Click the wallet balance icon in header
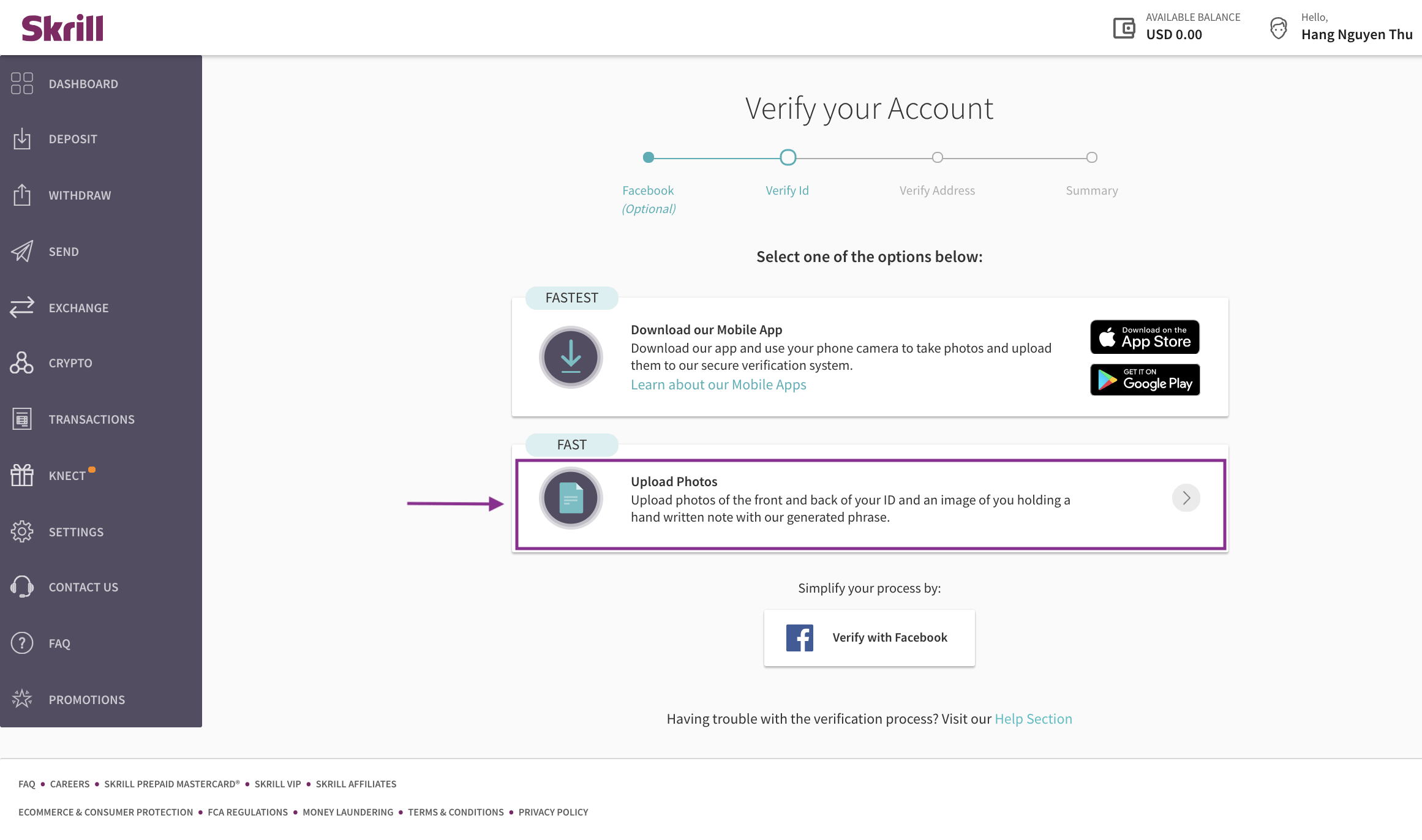 tap(1123, 27)
